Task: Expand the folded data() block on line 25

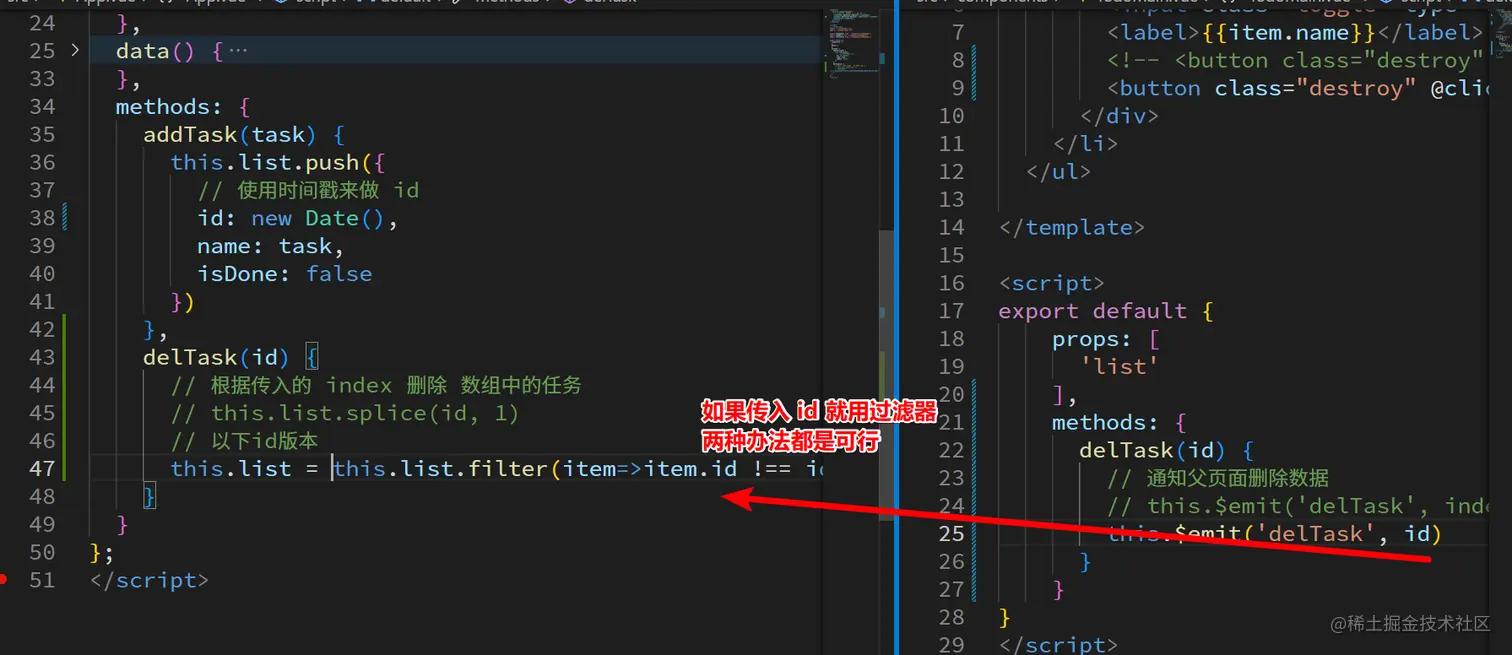Action: tap(74, 50)
